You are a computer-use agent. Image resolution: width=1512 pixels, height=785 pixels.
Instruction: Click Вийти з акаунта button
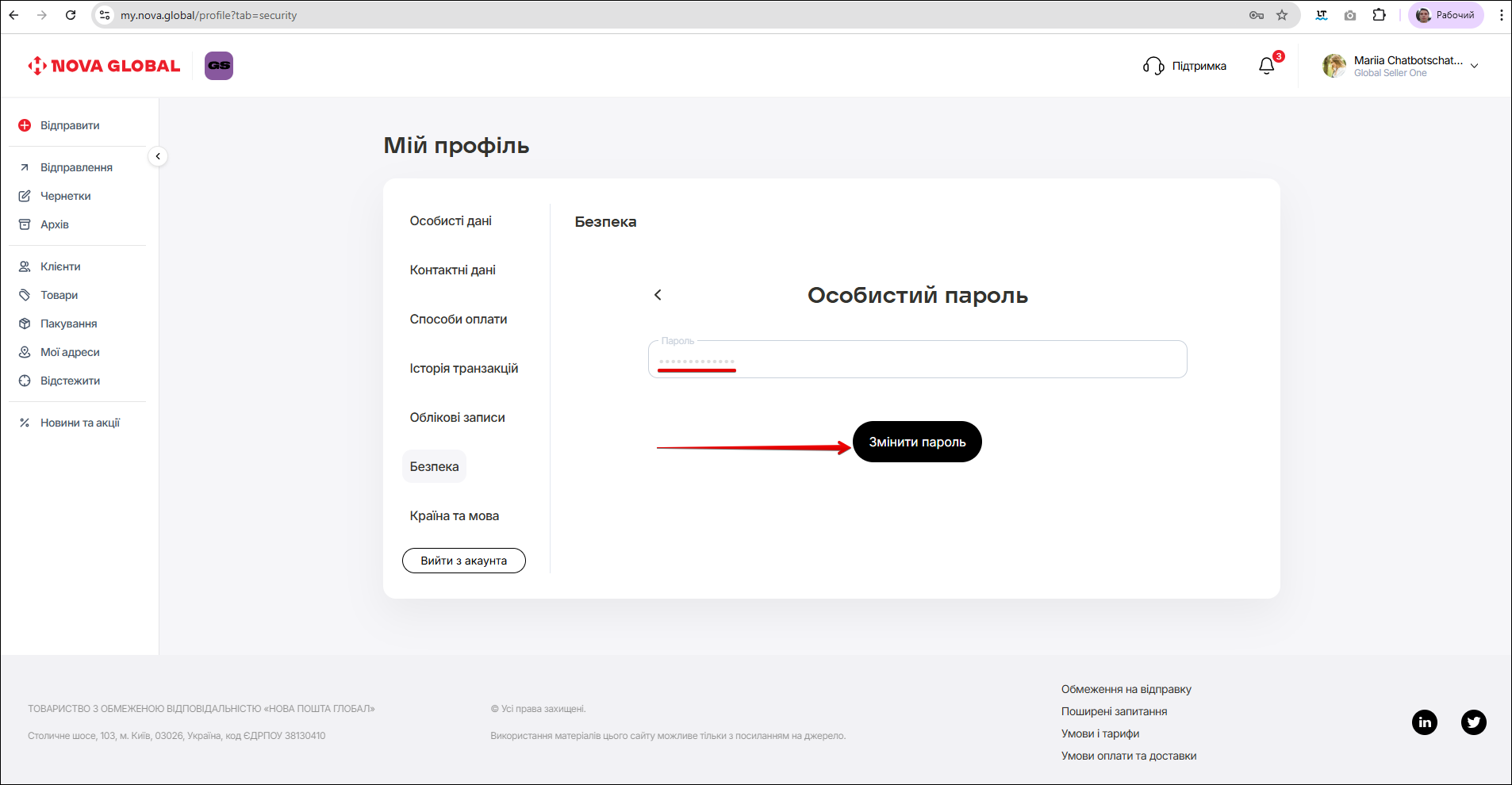pos(464,561)
